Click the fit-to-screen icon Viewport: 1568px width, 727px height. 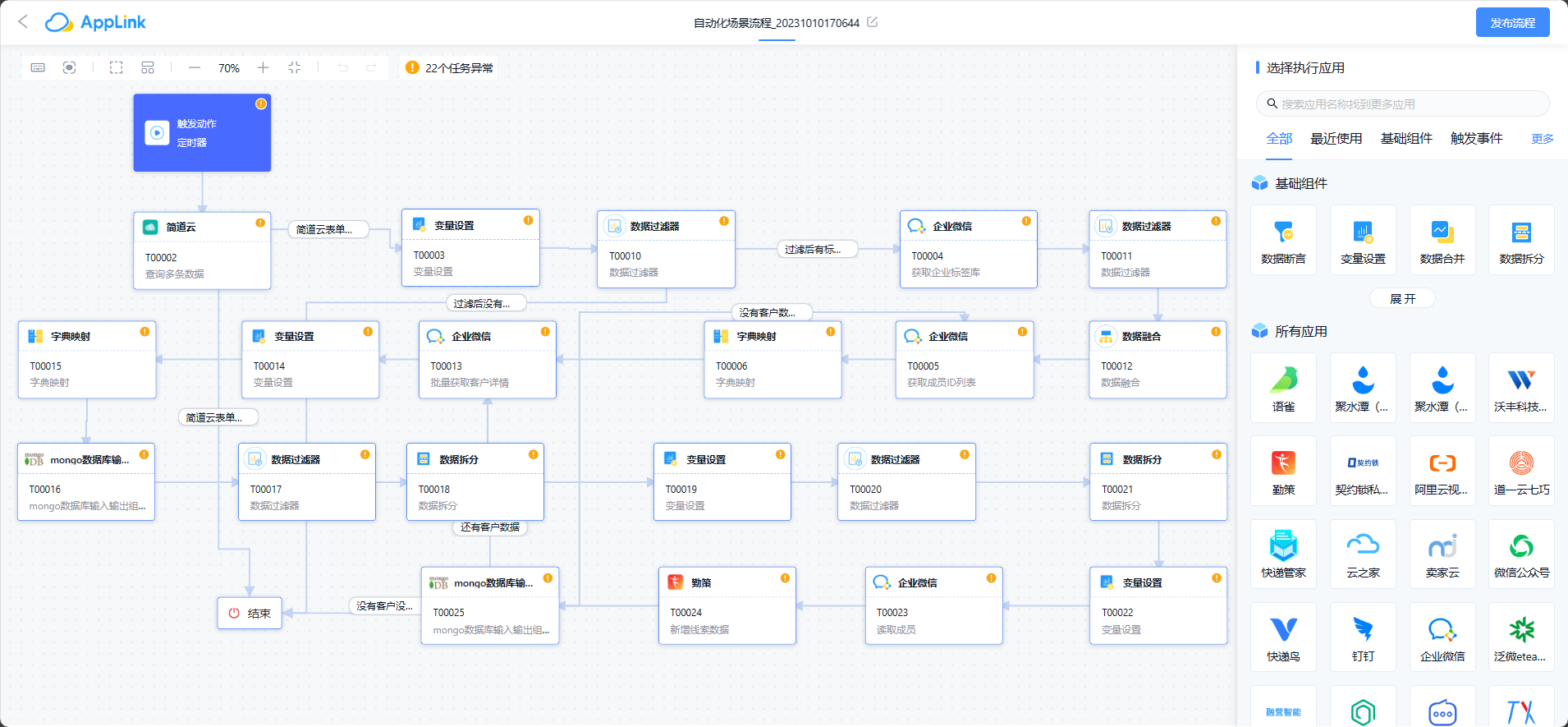coord(295,67)
